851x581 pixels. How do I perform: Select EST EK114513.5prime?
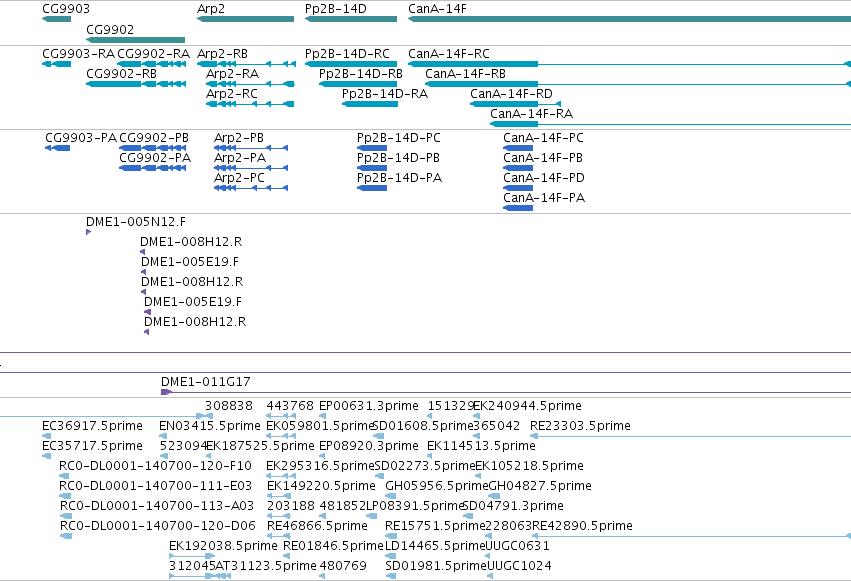pos(481,446)
